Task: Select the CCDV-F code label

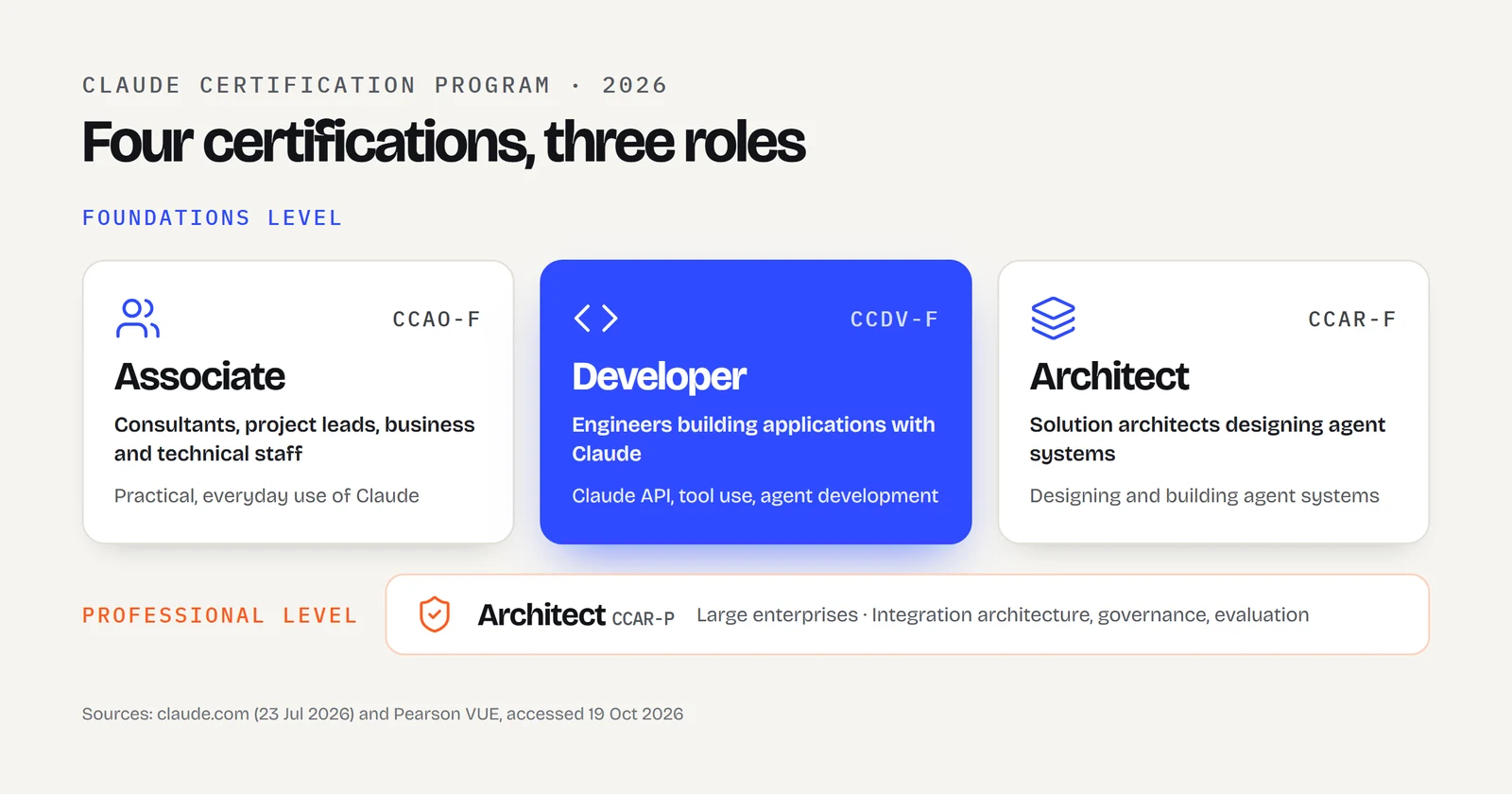Action: click(x=894, y=319)
